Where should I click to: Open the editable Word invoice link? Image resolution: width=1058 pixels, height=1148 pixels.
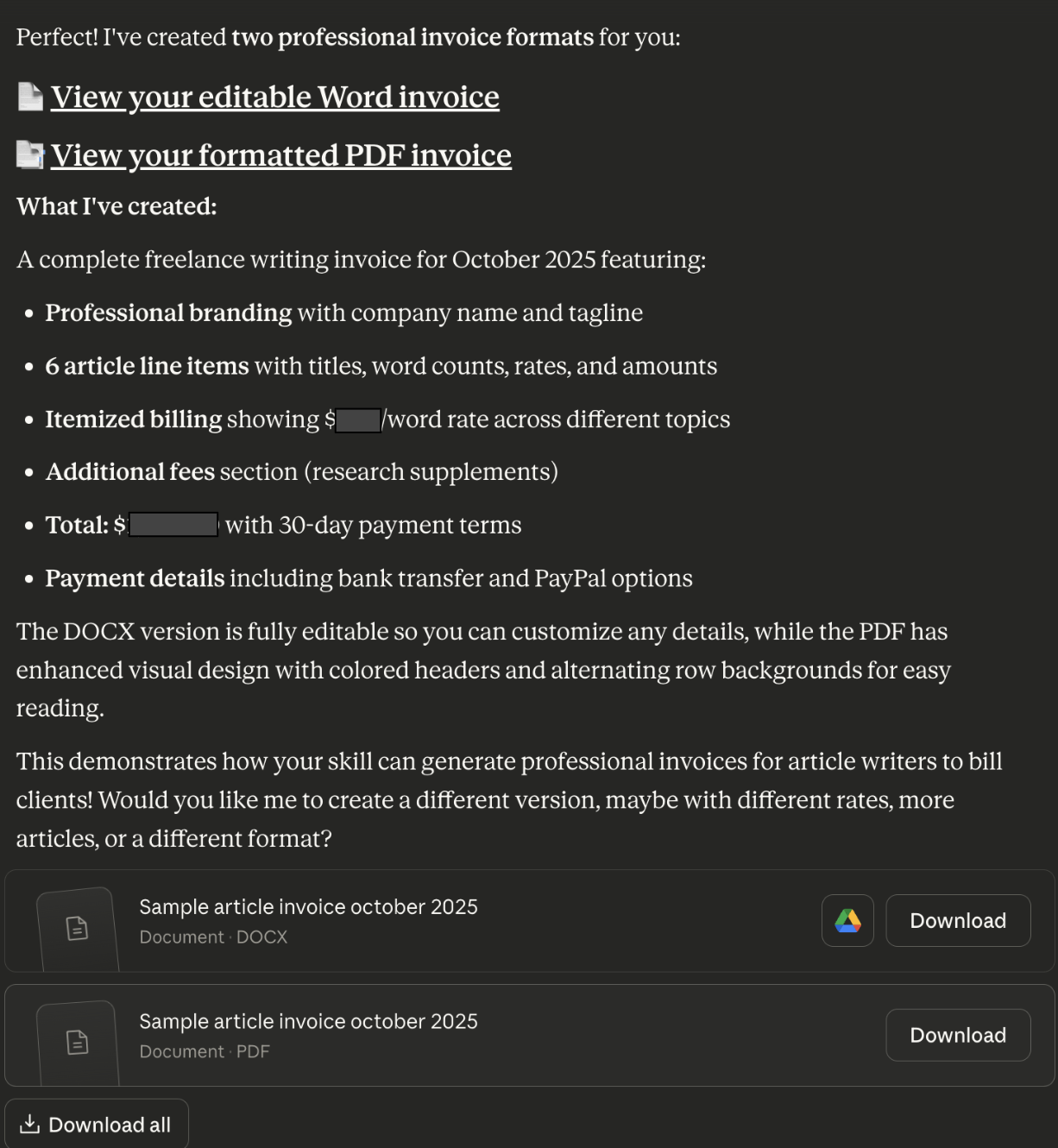(274, 98)
